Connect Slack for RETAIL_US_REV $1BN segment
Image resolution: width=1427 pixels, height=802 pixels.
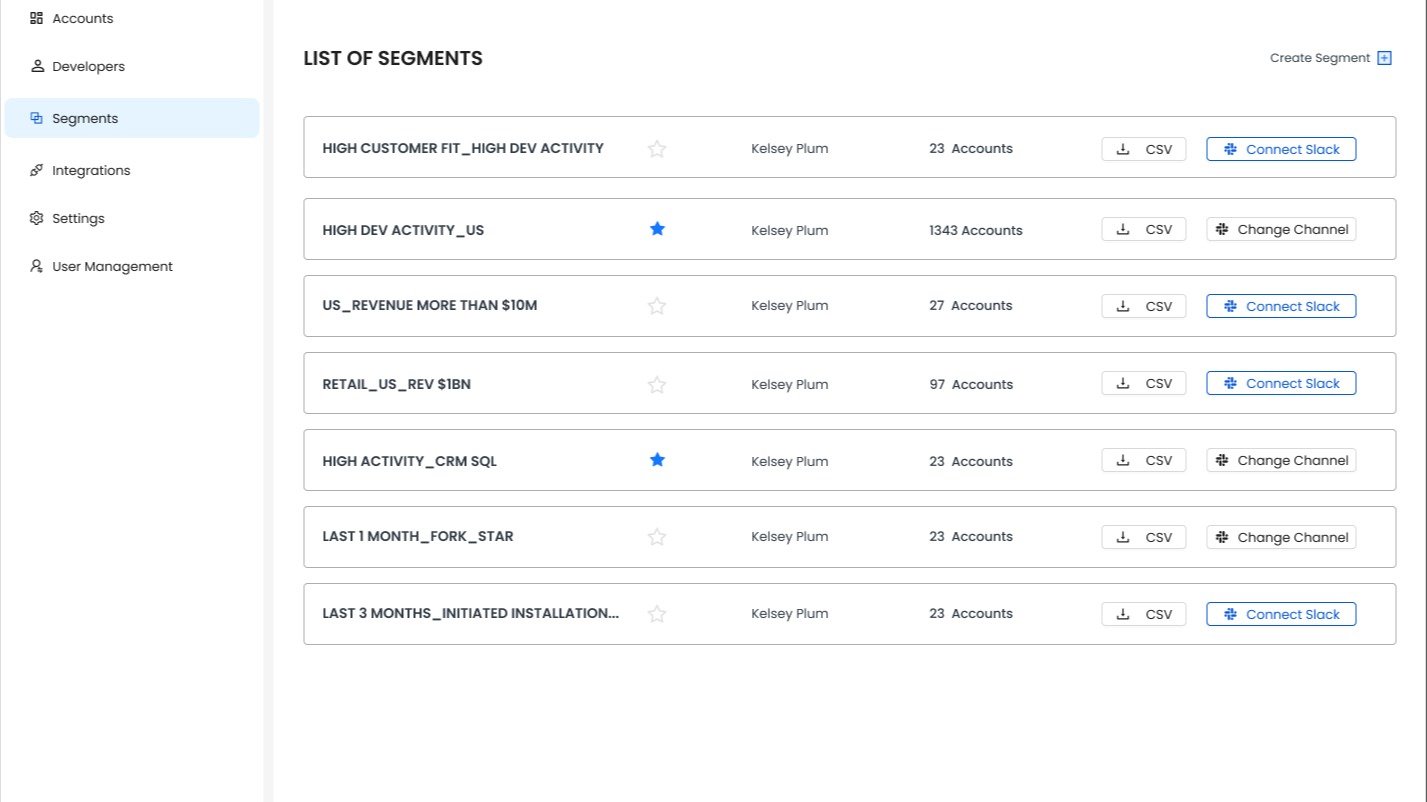[x=1281, y=383]
